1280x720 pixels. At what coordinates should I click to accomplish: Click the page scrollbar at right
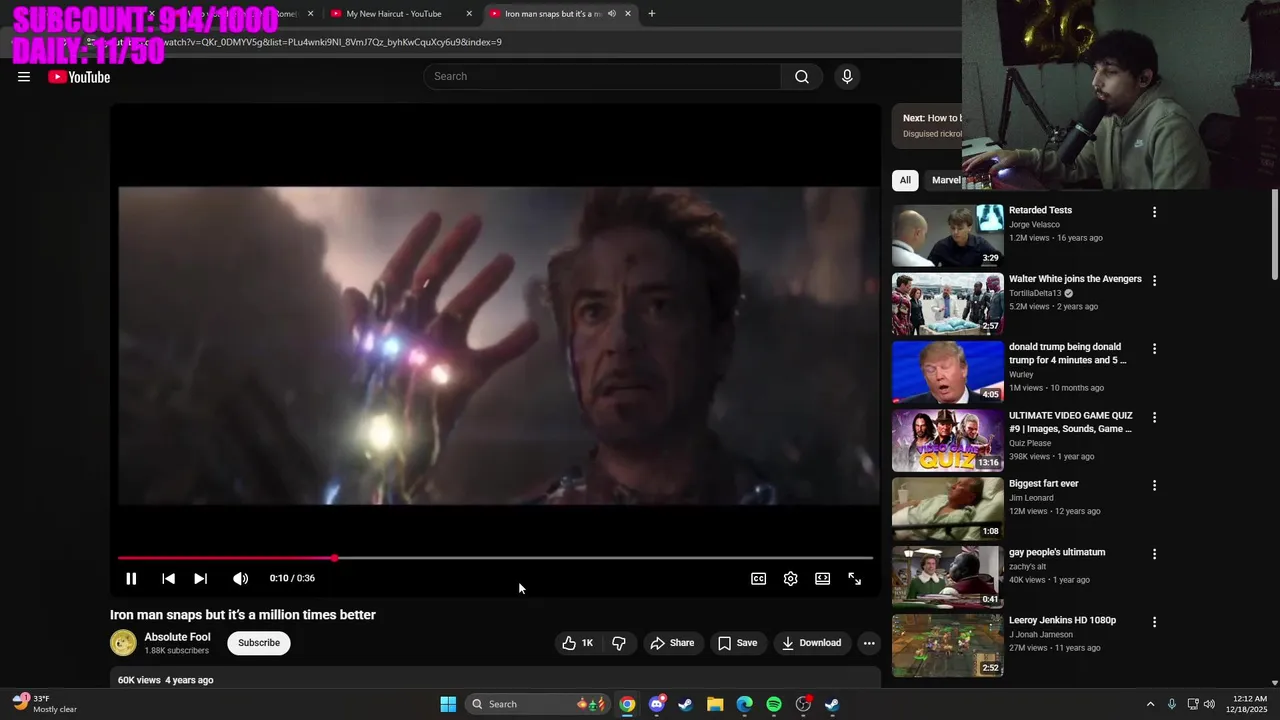point(1274,235)
